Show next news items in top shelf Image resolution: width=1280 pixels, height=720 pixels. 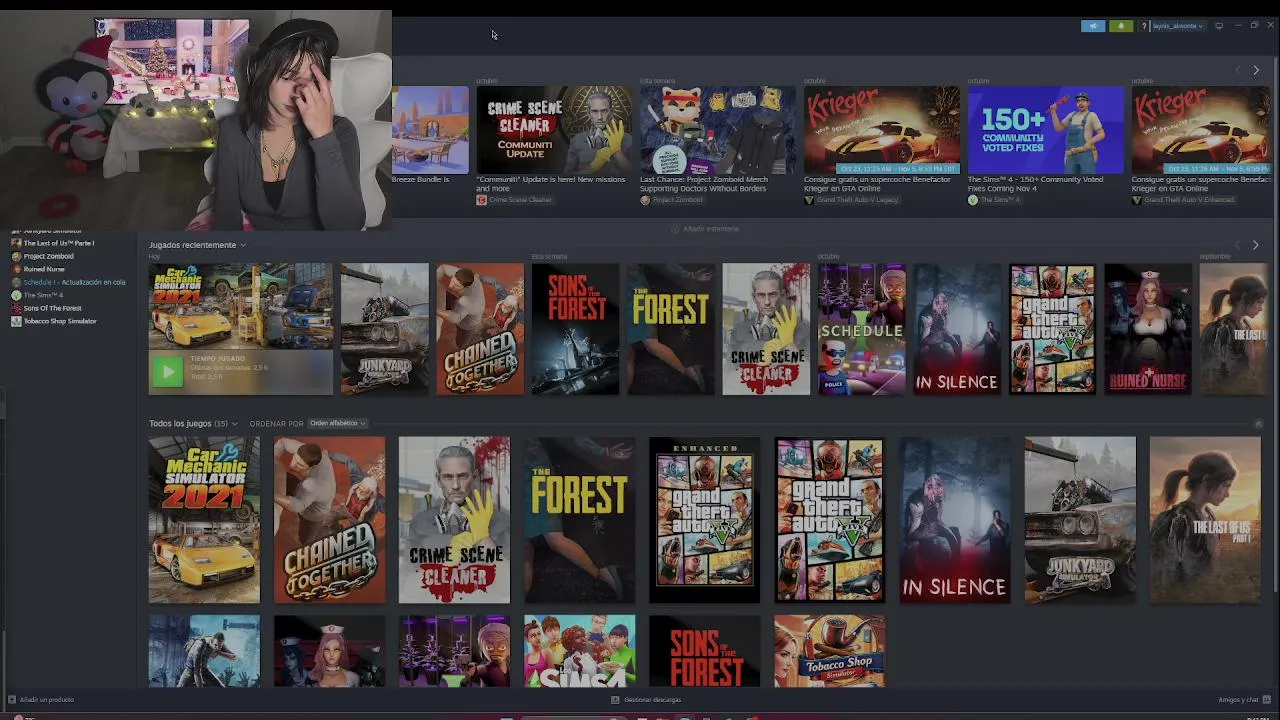(x=1256, y=70)
